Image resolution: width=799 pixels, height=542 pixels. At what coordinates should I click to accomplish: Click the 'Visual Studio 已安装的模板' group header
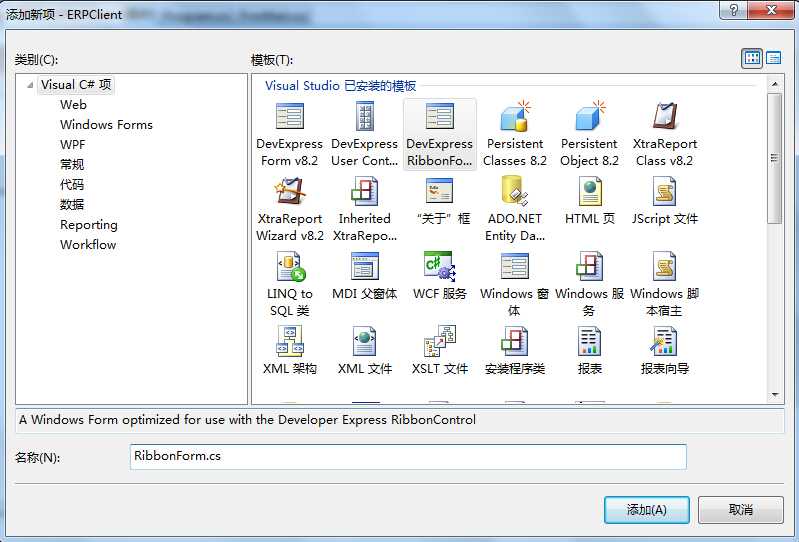tap(340, 86)
